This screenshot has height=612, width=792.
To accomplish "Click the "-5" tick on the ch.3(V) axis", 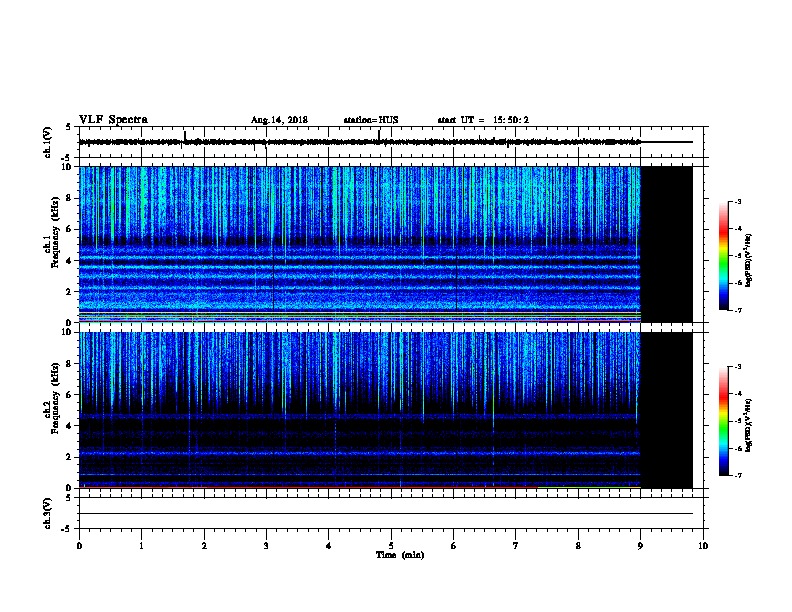I will pos(68,529).
